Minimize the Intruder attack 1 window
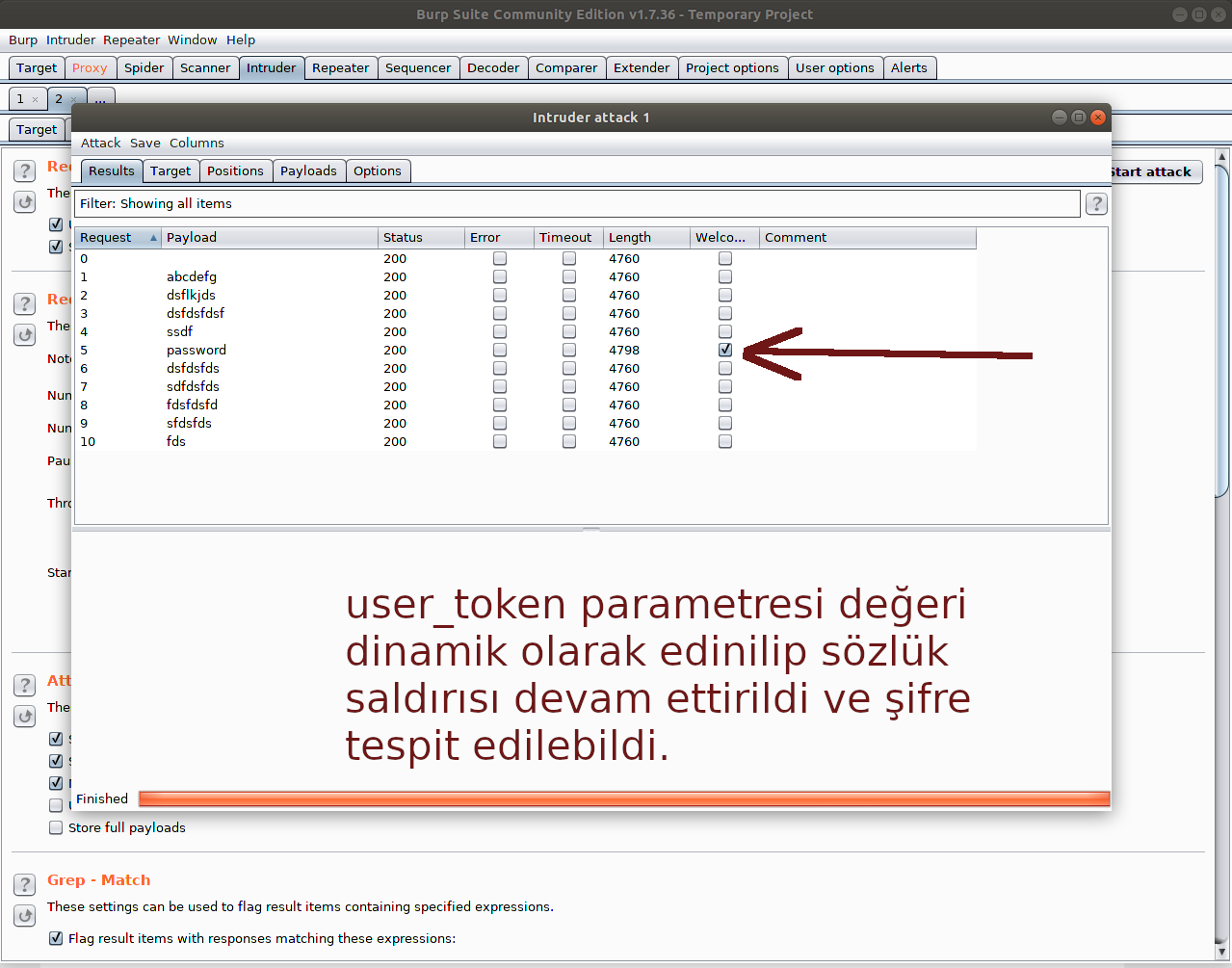The width and height of the screenshot is (1232, 968). 1060,118
